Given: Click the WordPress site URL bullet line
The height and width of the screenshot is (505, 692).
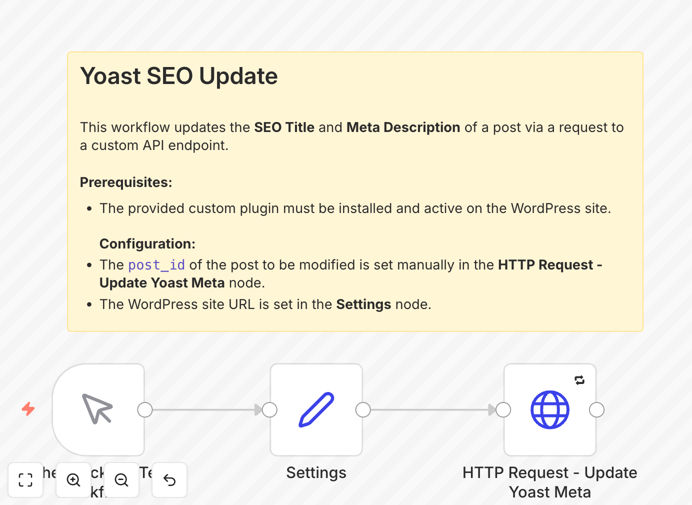Looking at the screenshot, I should (x=265, y=304).
